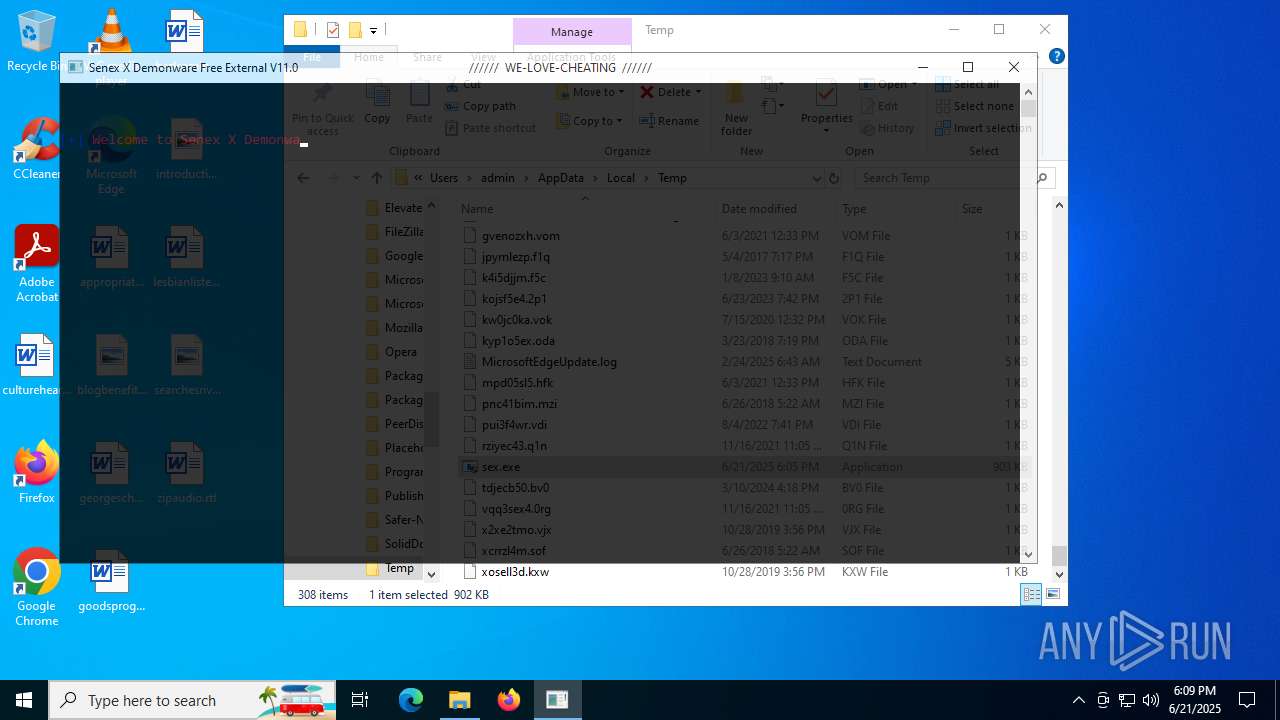Viewport: 1280px width, 720px height.
Task: Click Invert selection in Explorer ribbon
Action: (x=984, y=128)
